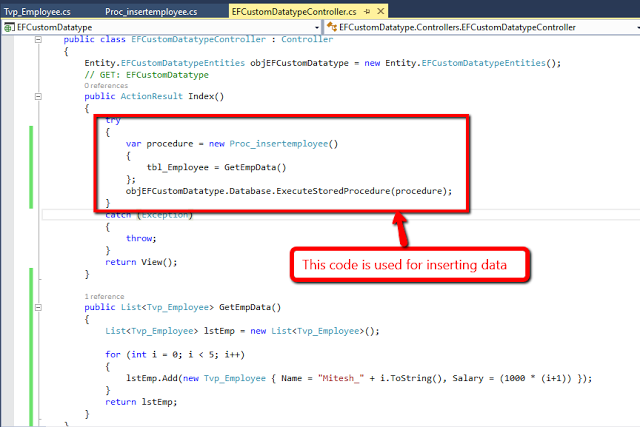Click the 'return lstEmp;' statement
Viewport: 640px width, 427px height.
(141, 402)
